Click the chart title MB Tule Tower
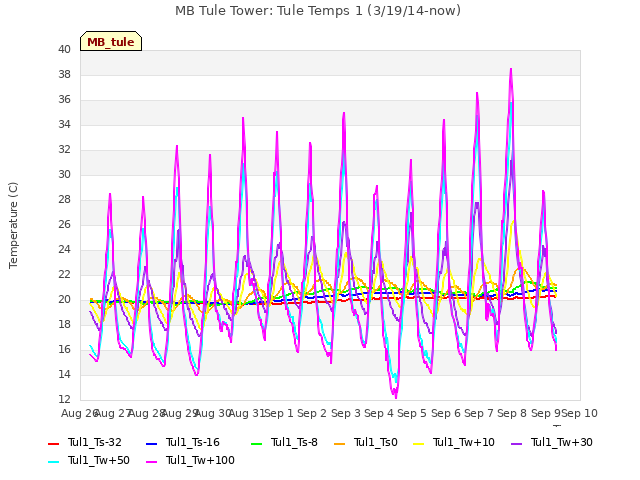Screen dimensions: 640x480 tap(318, 10)
